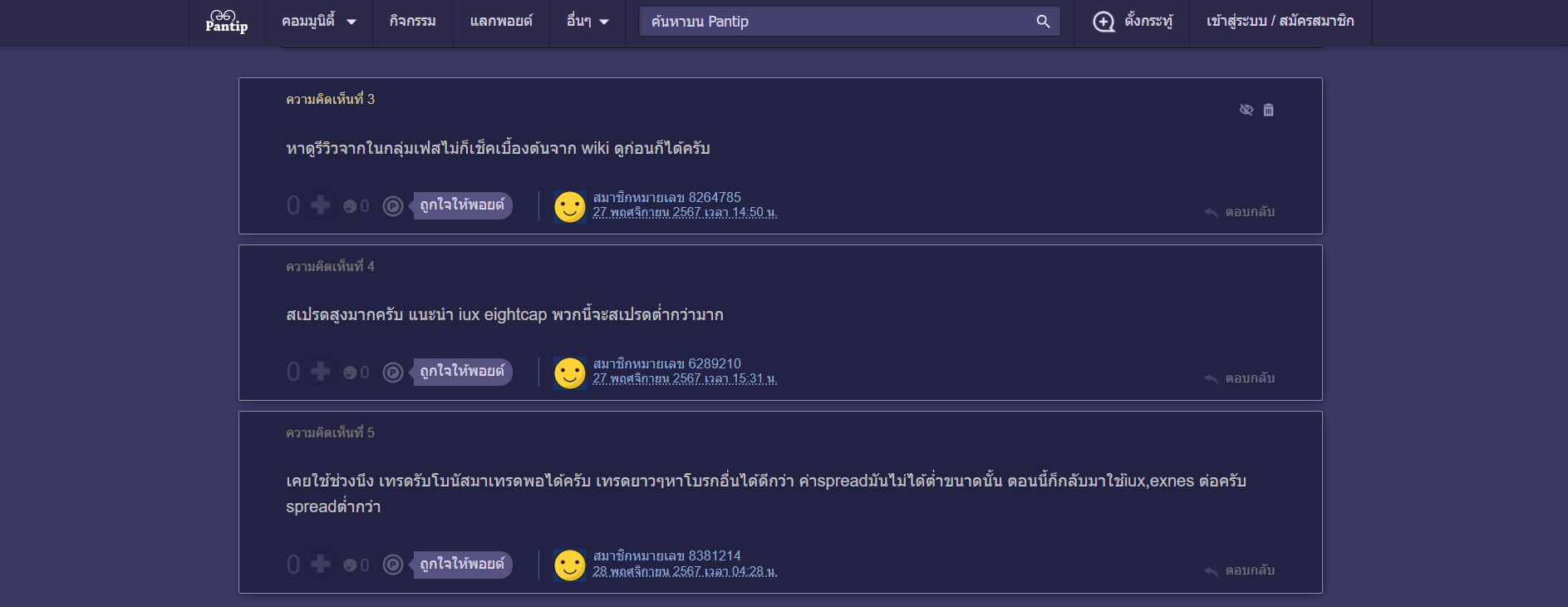This screenshot has height=607, width=1568.
Task: Click the emotion face icon on comment 3
Action: [350, 206]
